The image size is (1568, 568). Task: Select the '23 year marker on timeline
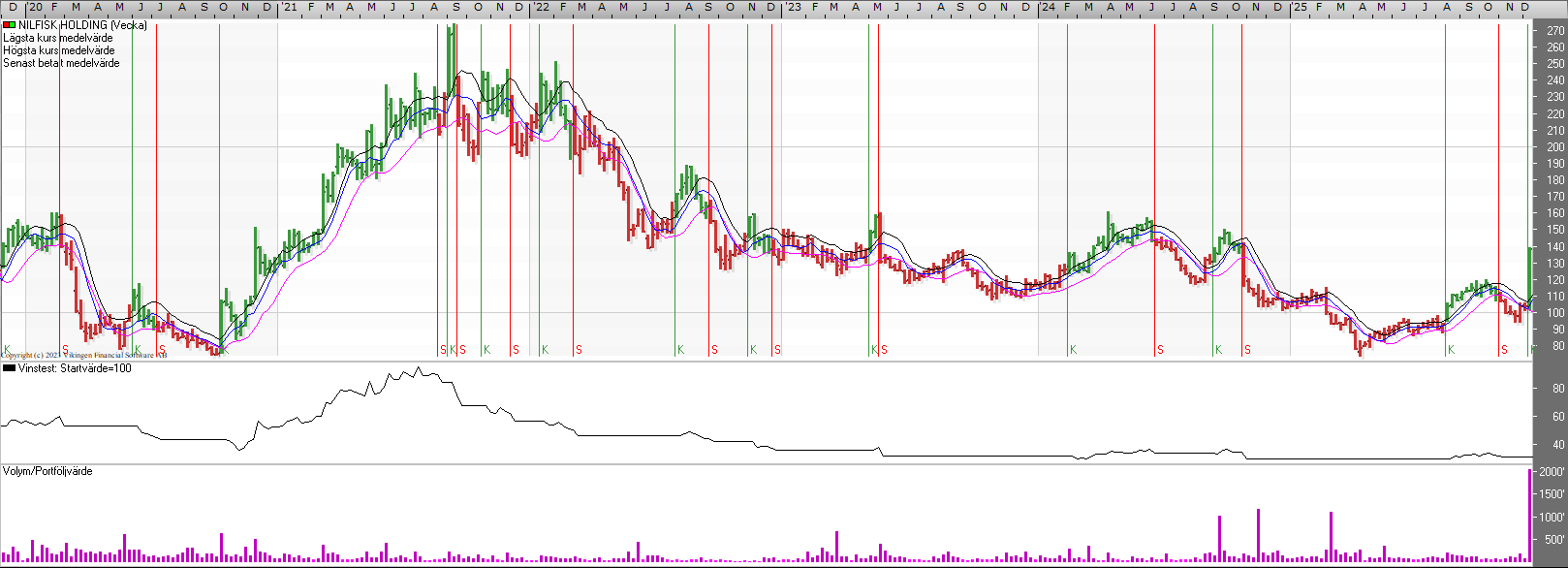pos(794,7)
